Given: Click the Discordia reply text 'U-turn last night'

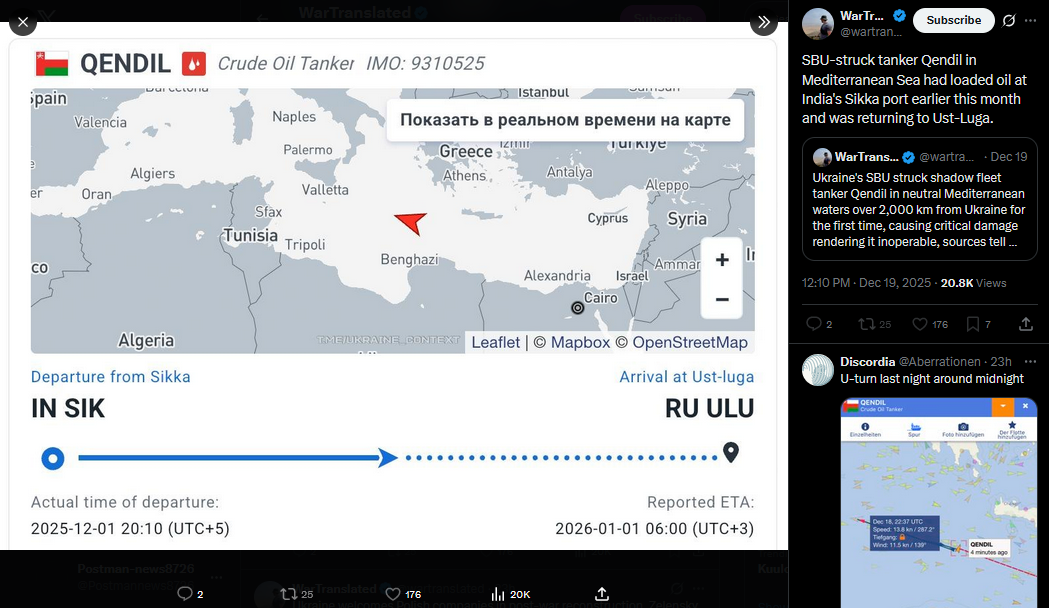Looking at the screenshot, I should click(932, 379).
